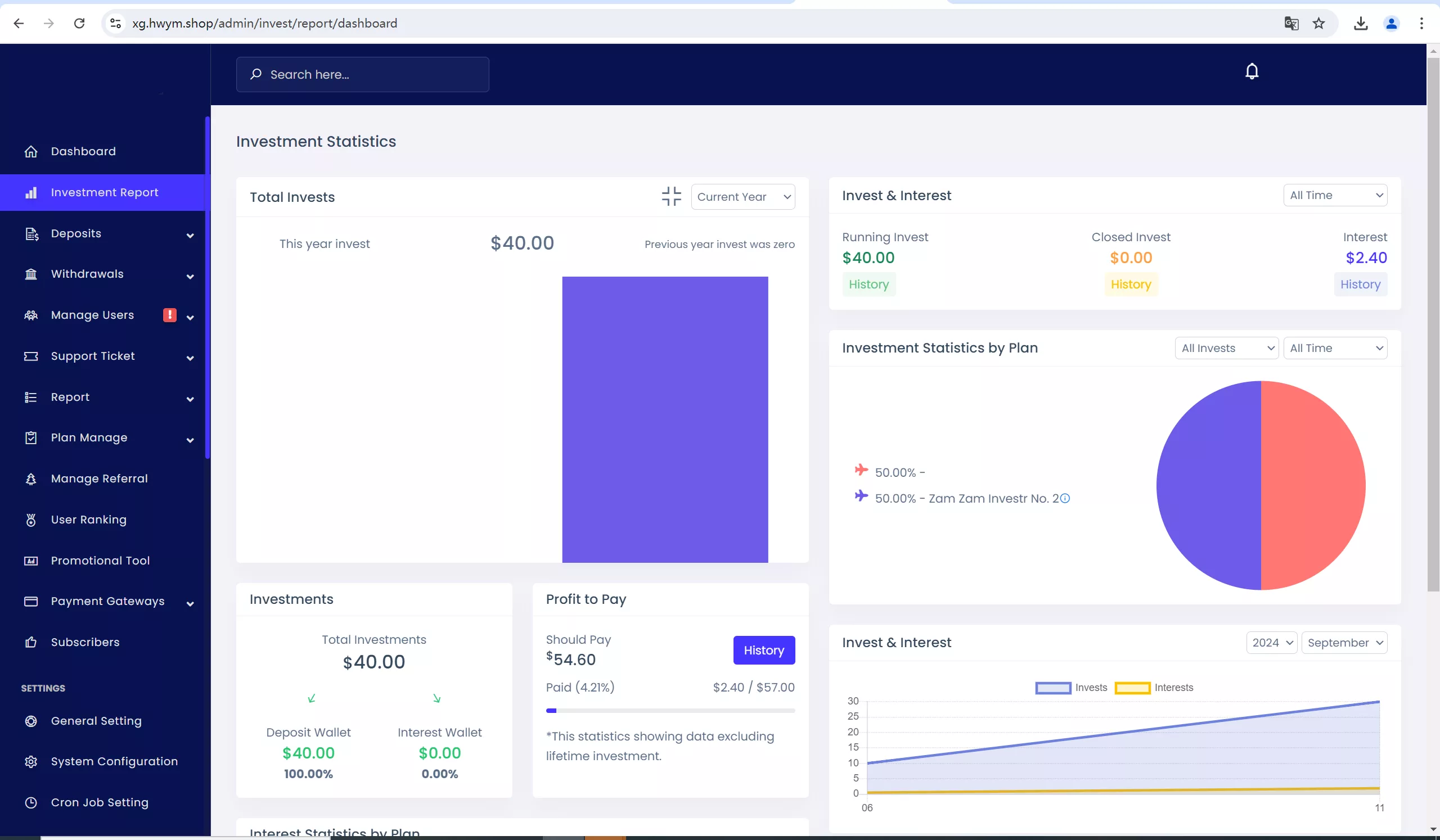Screen dimensions: 1440x840
Task: Click the info icon beside Zam Zam Investr
Action: [1065, 499]
